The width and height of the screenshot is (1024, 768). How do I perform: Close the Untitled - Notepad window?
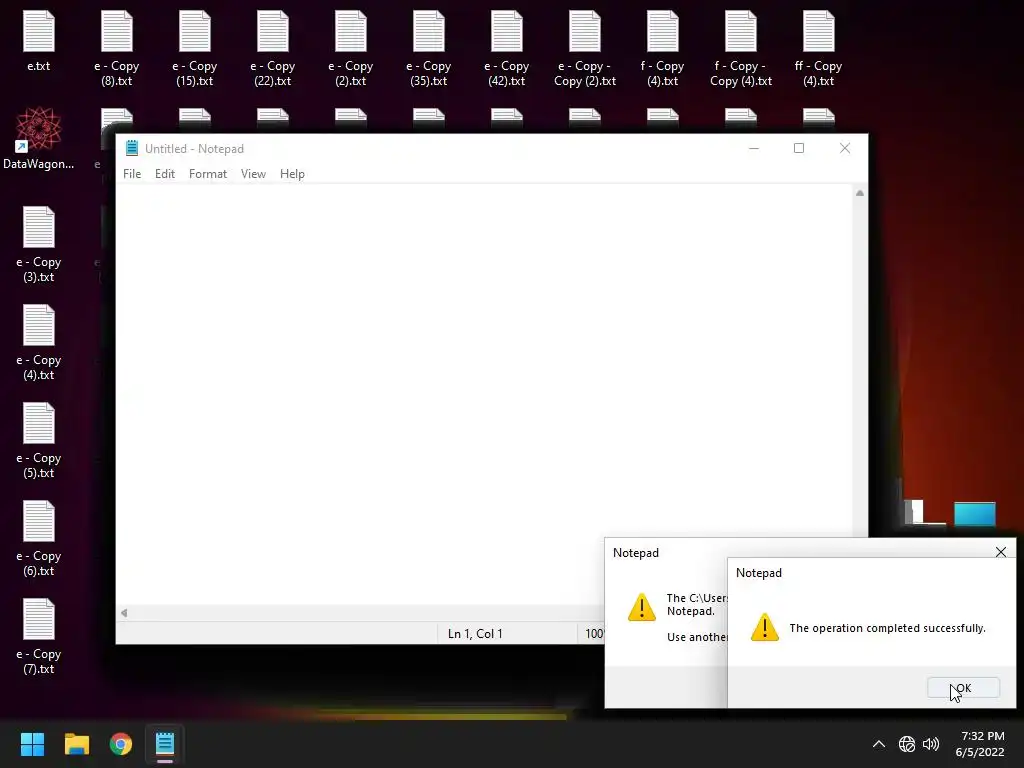(x=844, y=148)
